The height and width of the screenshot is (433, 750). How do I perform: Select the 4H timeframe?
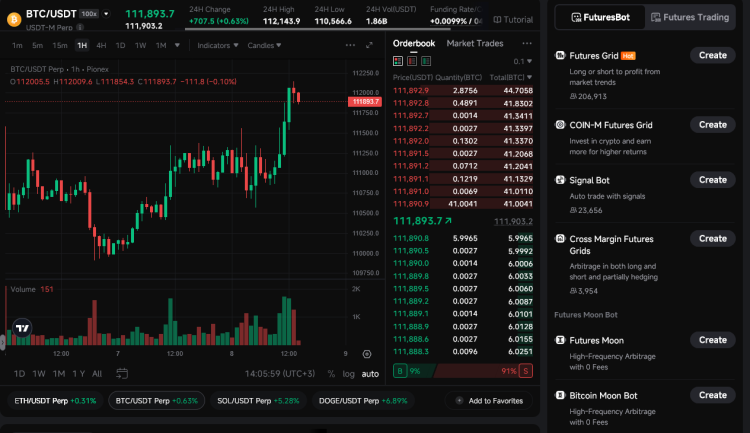point(101,45)
